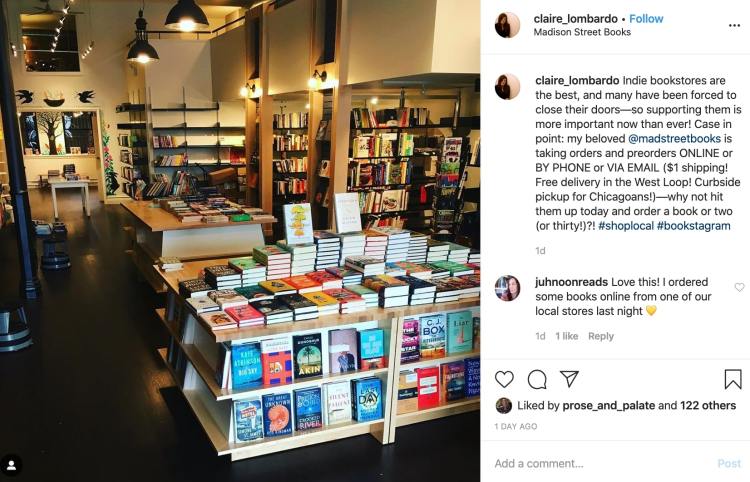Open claire_lombardo header profile picture
The width and height of the screenshot is (750, 482).
[x=507, y=25]
